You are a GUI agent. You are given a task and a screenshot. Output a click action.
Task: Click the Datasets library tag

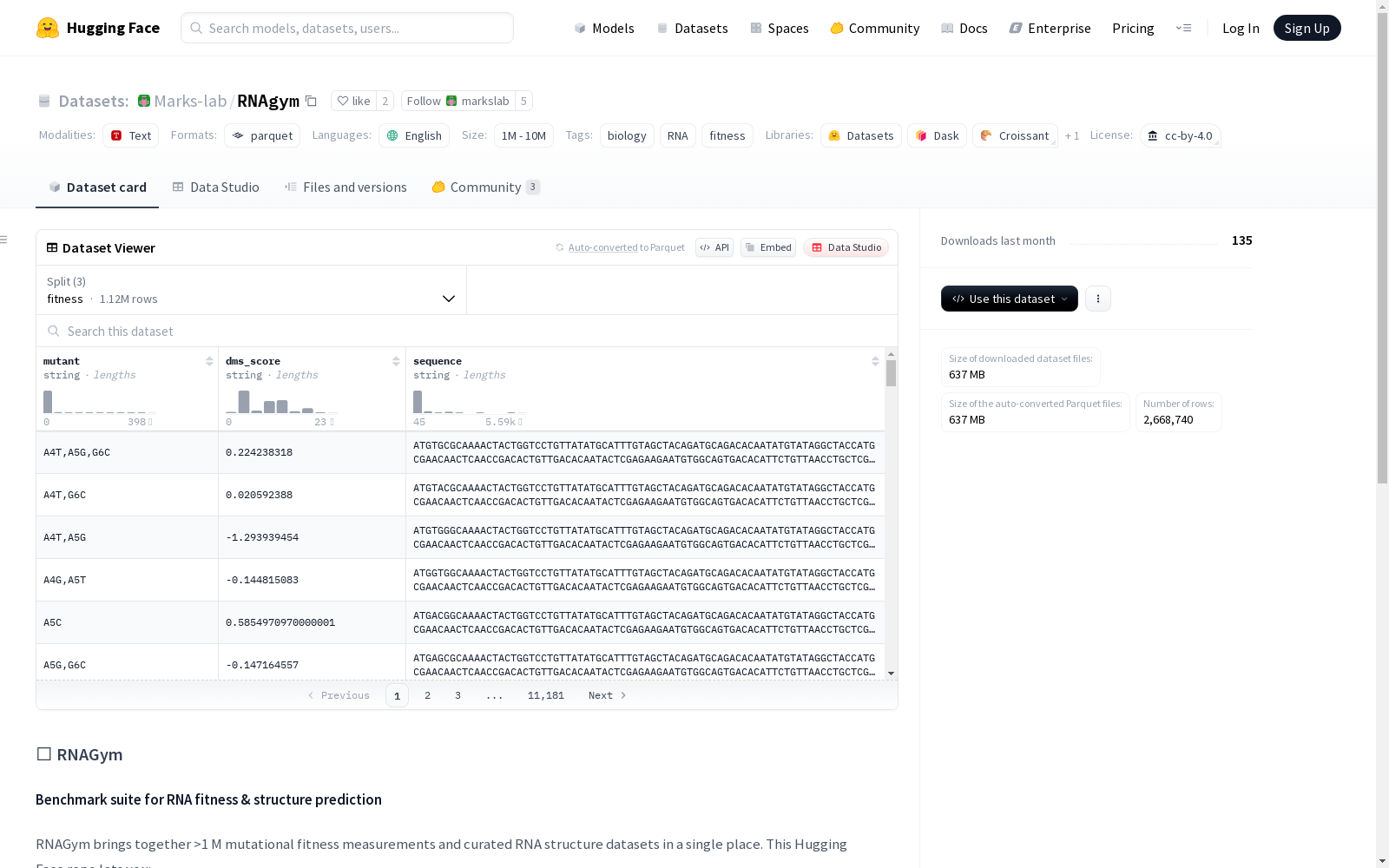click(861, 135)
